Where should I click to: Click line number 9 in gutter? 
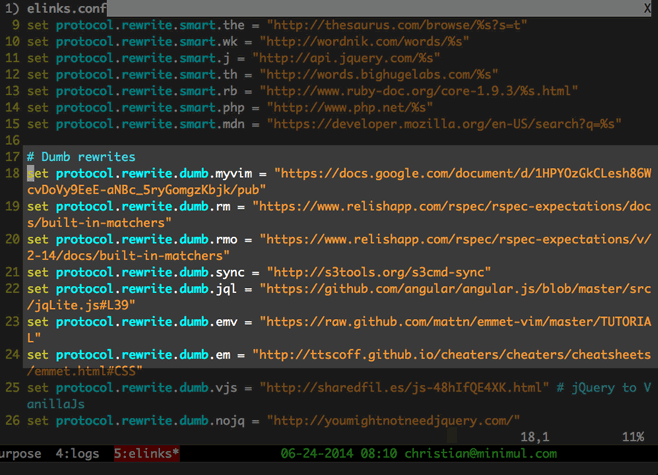coord(16,25)
